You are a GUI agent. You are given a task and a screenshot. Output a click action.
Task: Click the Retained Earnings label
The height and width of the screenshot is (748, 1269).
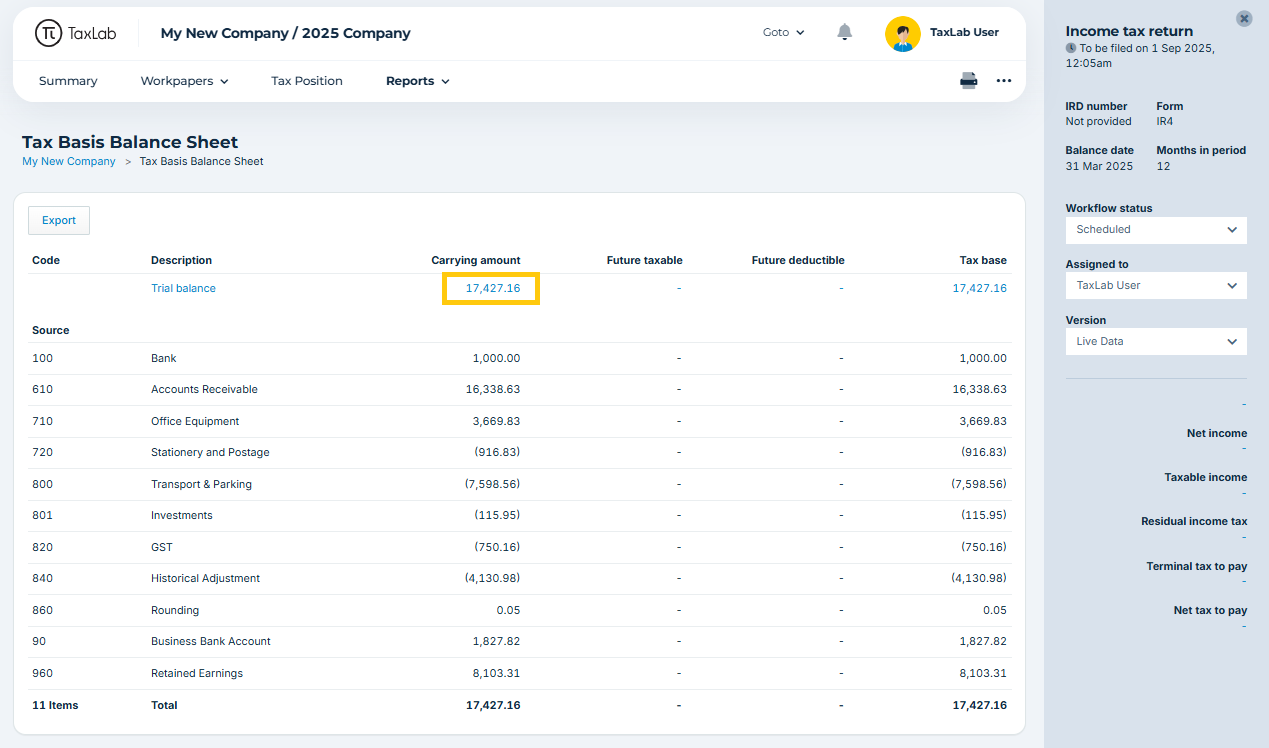click(197, 673)
